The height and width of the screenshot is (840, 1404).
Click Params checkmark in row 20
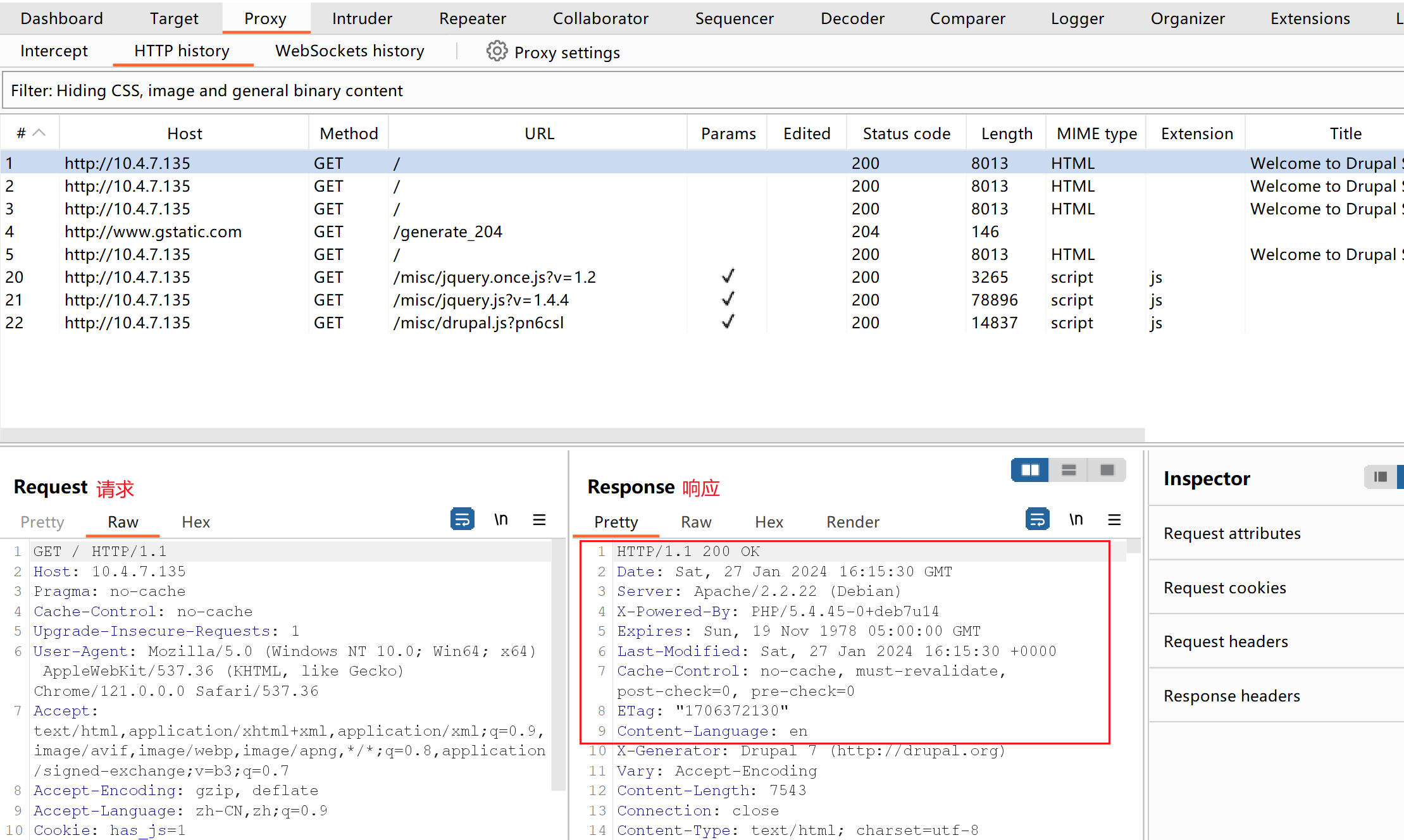pyautogui.click(x=728, y=276)
